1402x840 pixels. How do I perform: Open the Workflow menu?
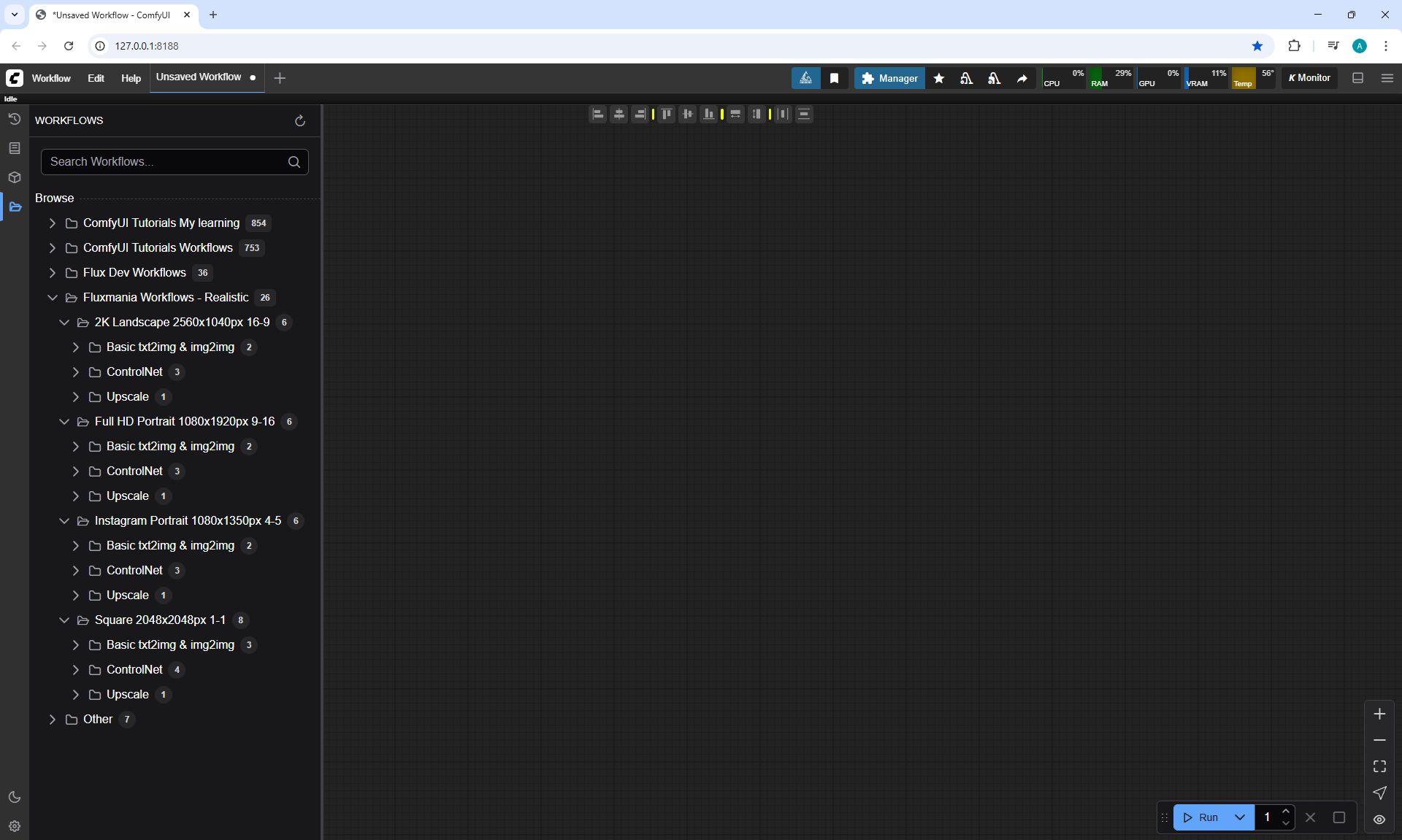click(x=51, y=78)
